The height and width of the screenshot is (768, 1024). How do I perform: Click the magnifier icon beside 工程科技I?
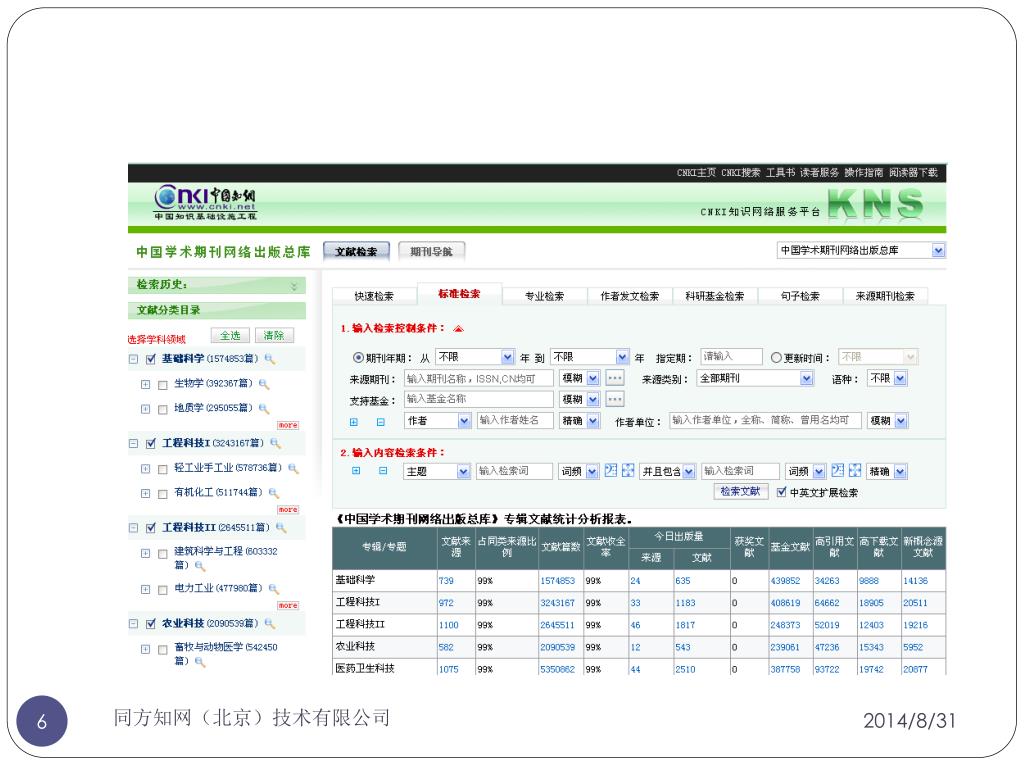pos(276,443)
